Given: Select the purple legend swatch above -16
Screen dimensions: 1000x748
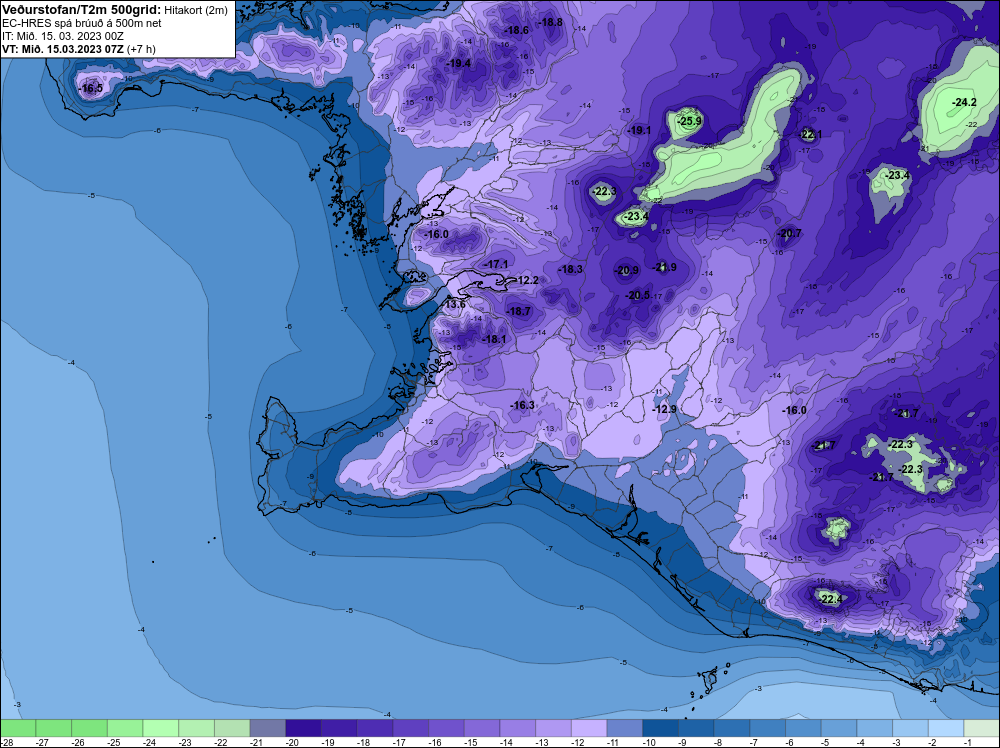Looking at the screenshot, I should [446, 728].
